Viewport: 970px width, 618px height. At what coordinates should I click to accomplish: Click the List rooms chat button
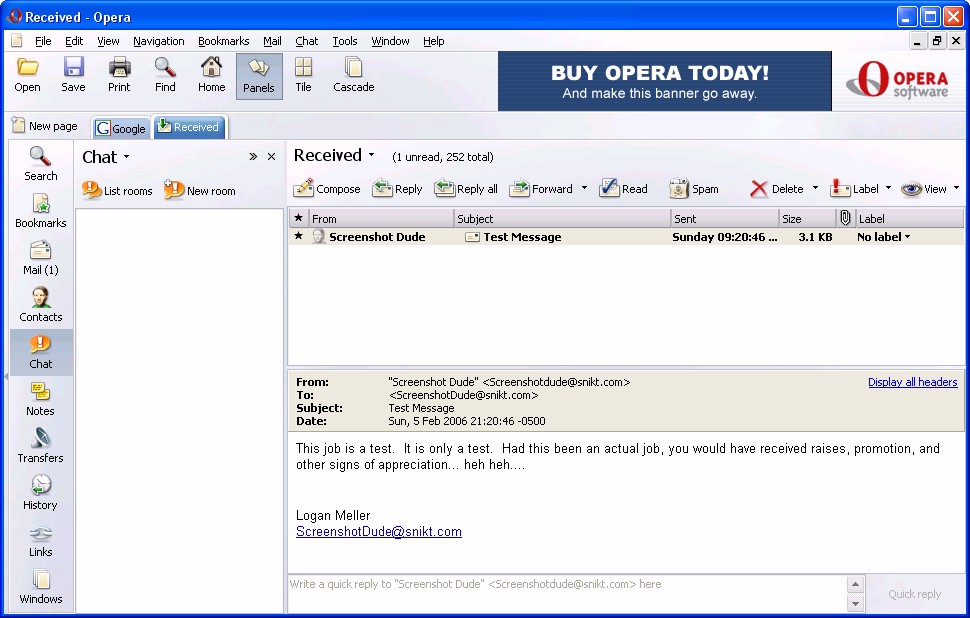(117, 190)
